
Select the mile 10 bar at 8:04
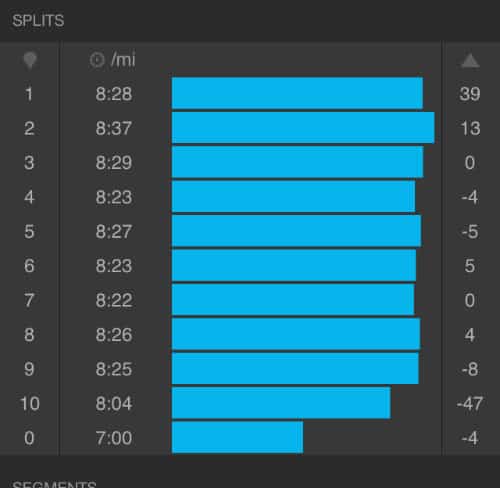coord(281,403)
